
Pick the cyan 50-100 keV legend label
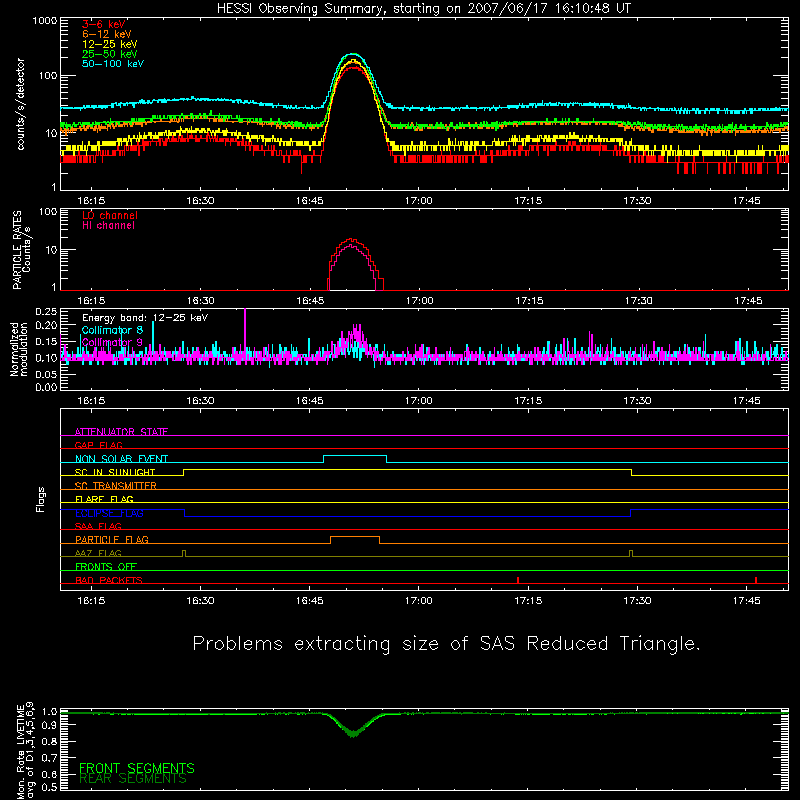point(113,64)
